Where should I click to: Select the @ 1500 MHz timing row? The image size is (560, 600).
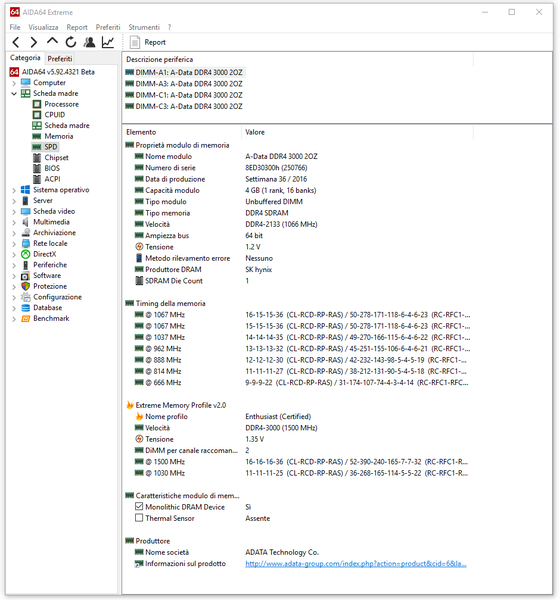(x=299, y=462)
